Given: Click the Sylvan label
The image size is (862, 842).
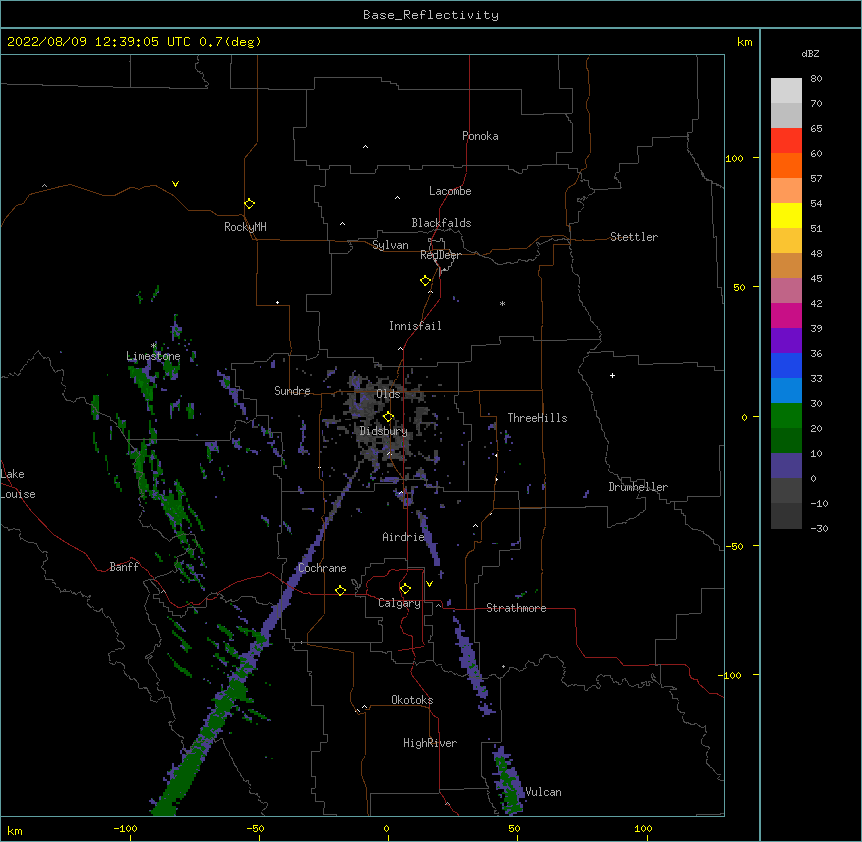Looking at the screenshot, I should 390,245.
